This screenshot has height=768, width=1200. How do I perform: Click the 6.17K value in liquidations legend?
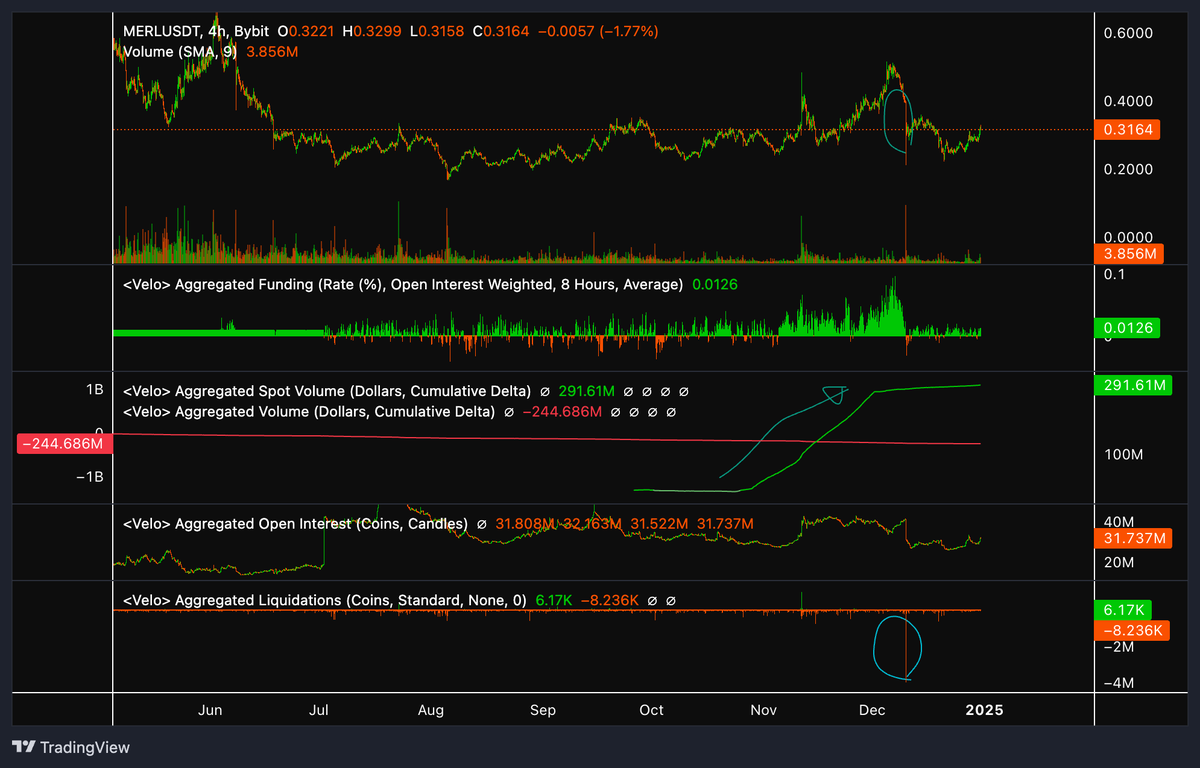pyautogui.click(x=553, y=600)
